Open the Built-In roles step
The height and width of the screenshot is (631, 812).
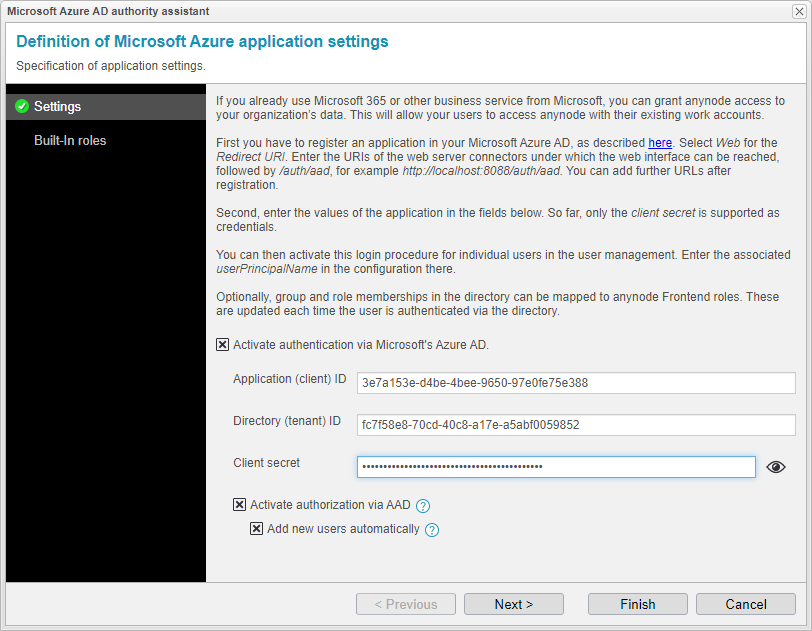[70, 140]
